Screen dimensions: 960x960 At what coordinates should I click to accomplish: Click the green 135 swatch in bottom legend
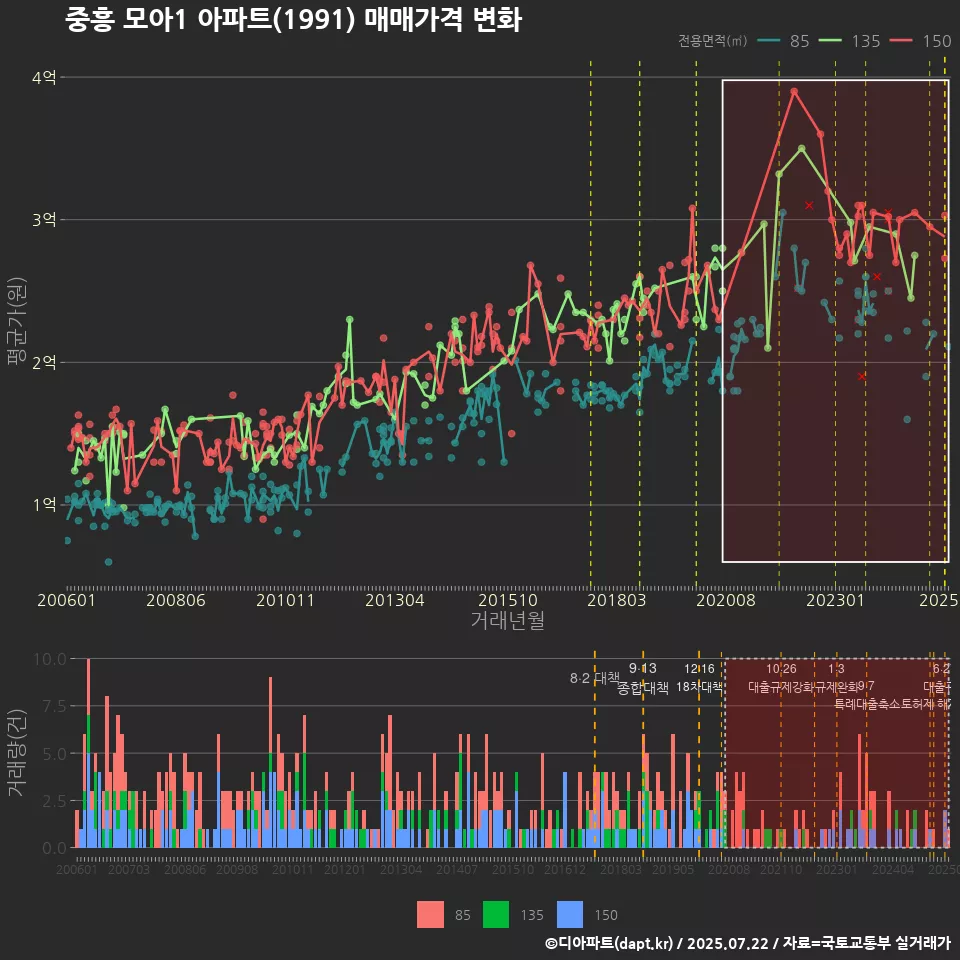click(496, 915)
